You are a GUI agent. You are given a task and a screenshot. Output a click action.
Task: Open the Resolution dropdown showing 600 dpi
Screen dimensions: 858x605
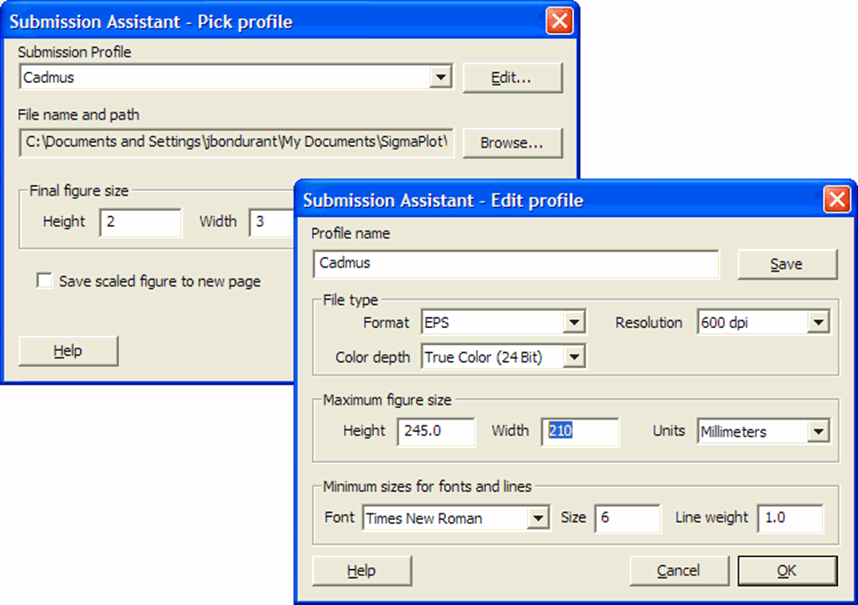coord(818,323)
